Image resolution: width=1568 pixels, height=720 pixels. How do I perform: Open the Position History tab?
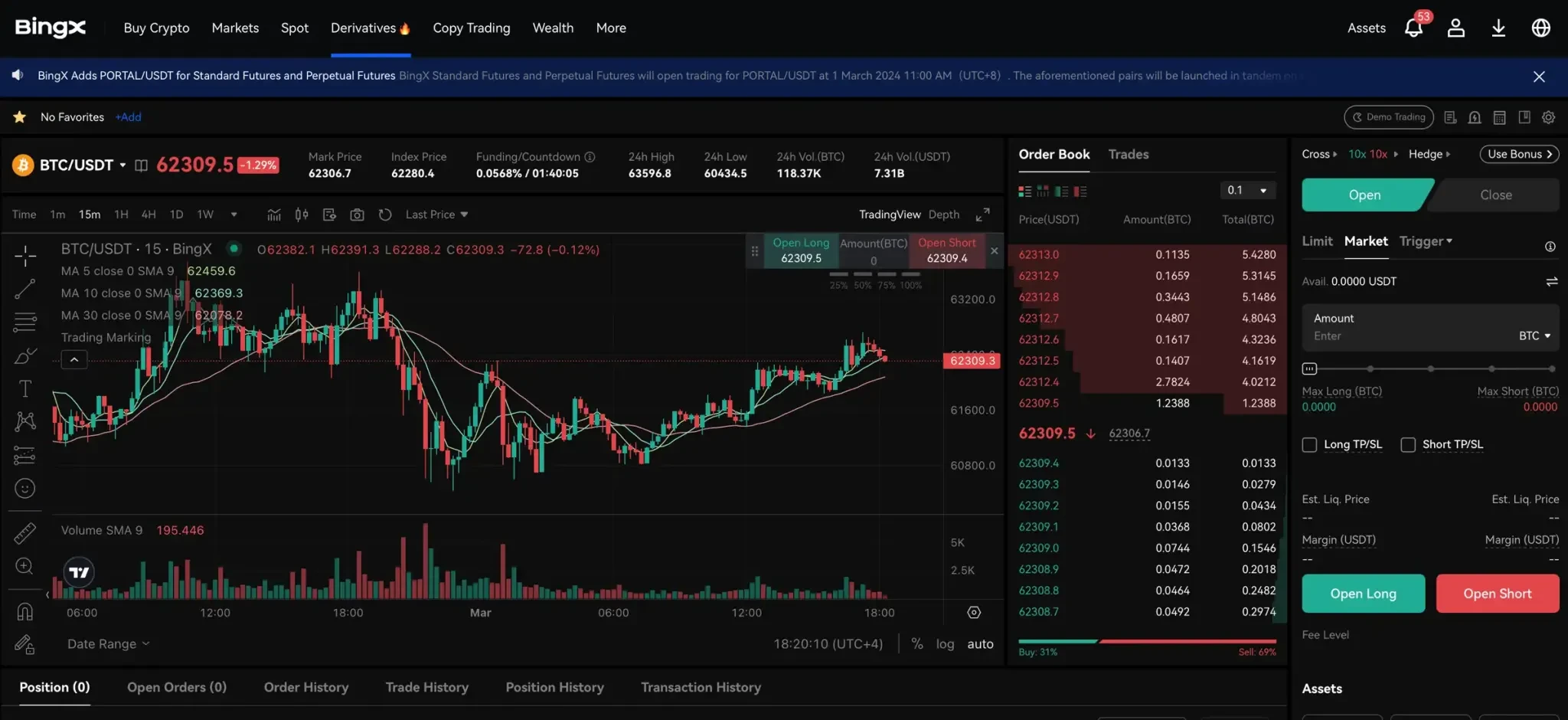pyautogui.click(x=554, y=688)
